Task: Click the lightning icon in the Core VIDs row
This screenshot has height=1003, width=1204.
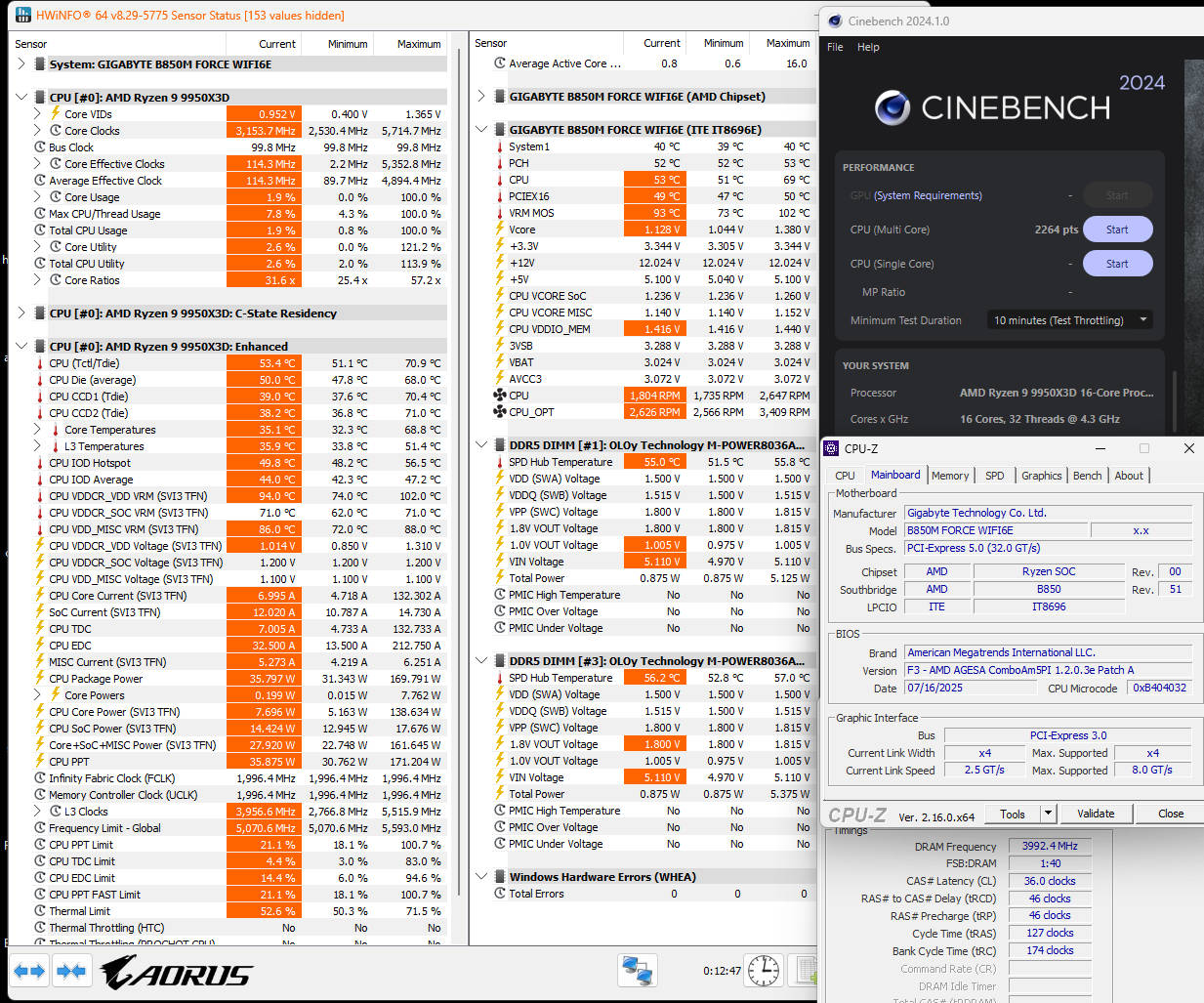Action: coord(56,114)
